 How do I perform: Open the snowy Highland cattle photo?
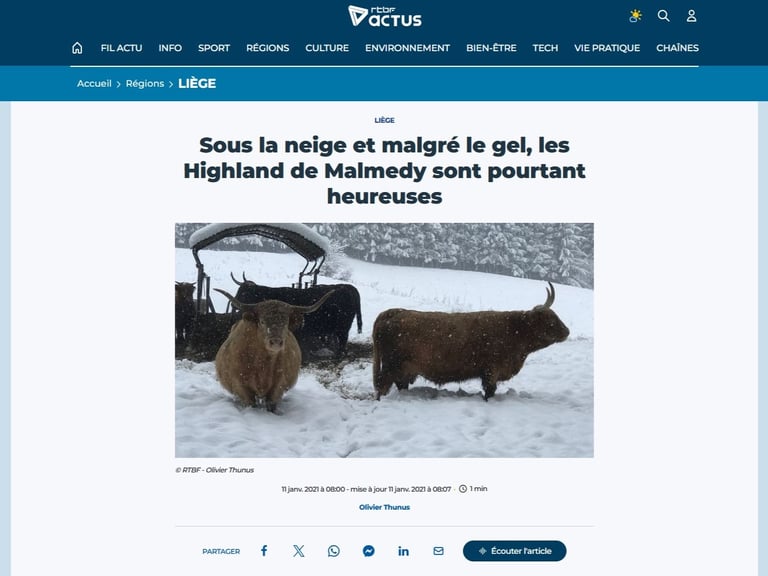coord(384,340)
